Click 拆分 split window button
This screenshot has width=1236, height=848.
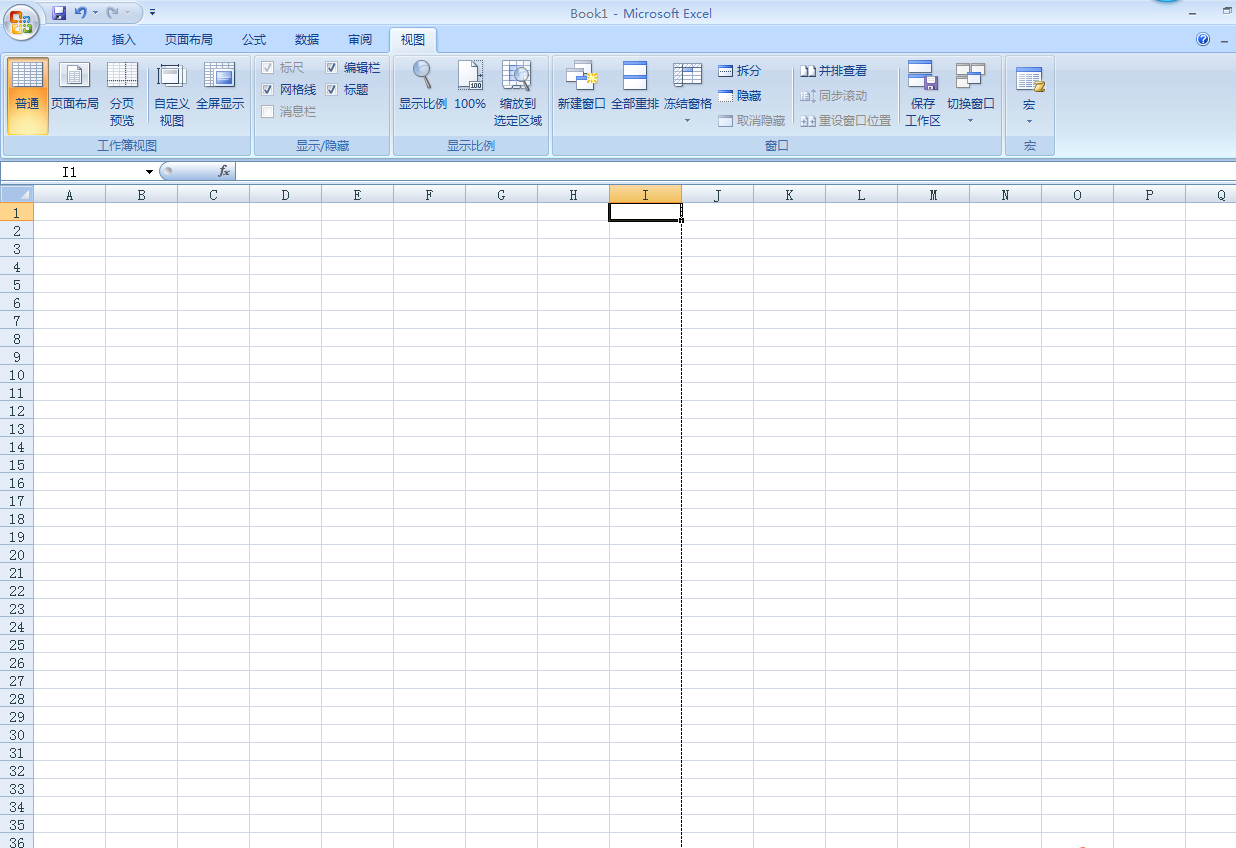(739, 71)
